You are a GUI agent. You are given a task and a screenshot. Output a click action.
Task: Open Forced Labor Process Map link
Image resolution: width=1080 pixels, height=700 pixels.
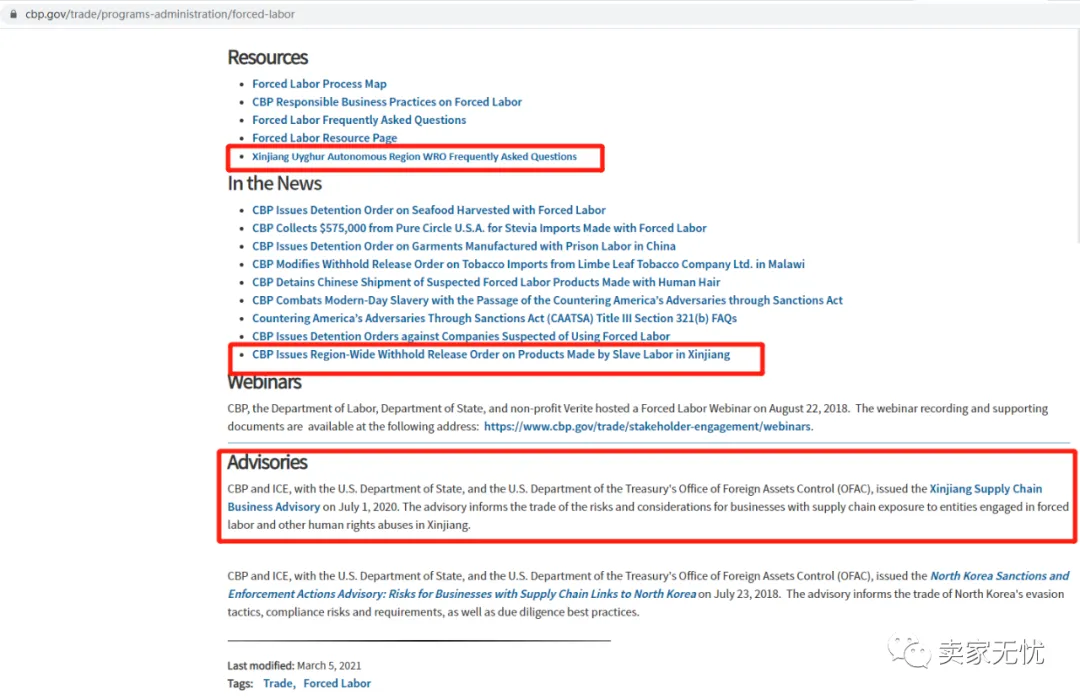point(319,83)
